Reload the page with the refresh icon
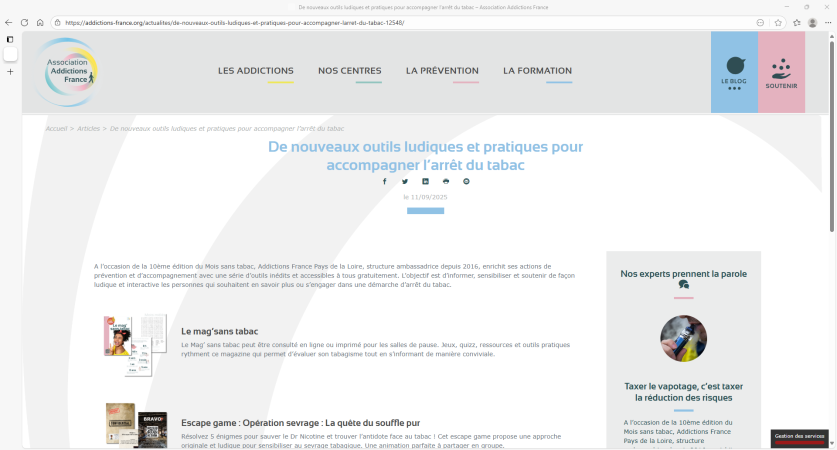 click(24, 22)
